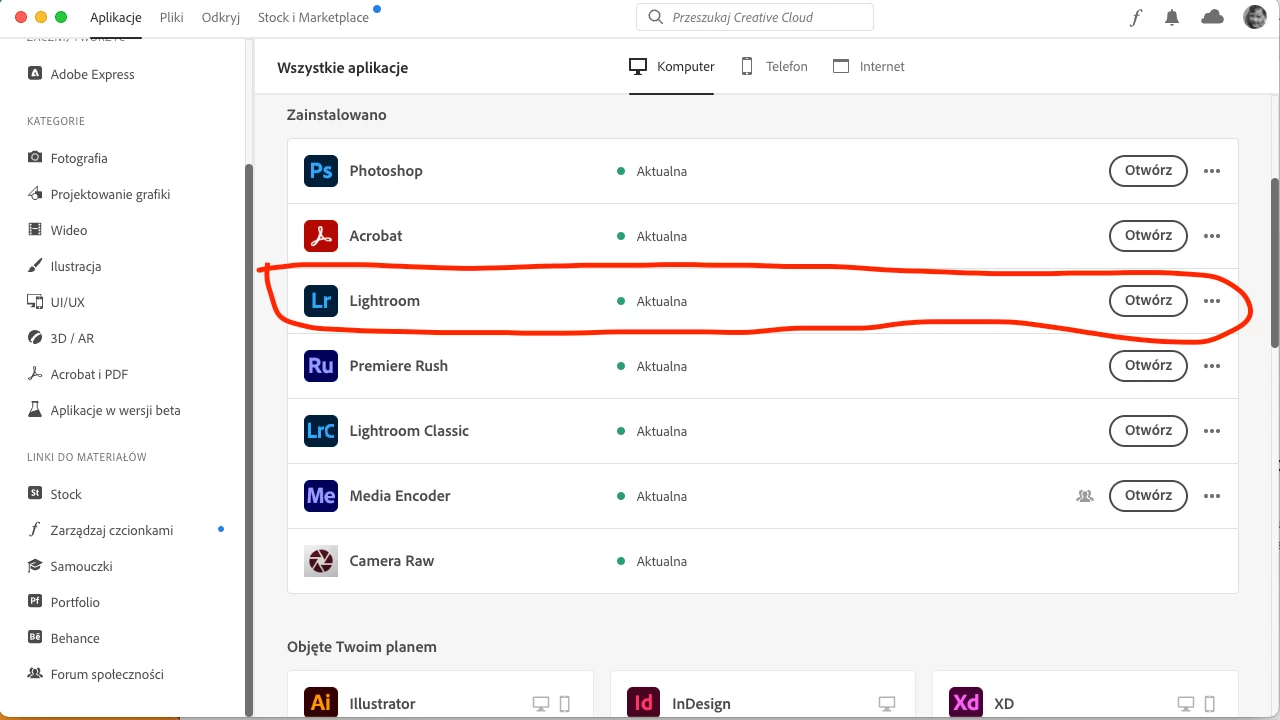
Task: Open more options for Lightroom
Action: tap(1212, 301)
